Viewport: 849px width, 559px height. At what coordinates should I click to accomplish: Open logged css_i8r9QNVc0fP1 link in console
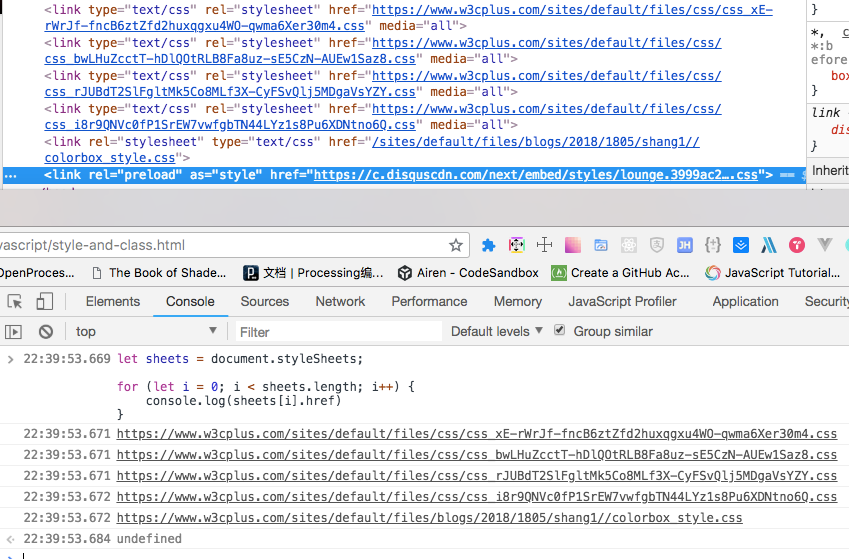[477, 497]
